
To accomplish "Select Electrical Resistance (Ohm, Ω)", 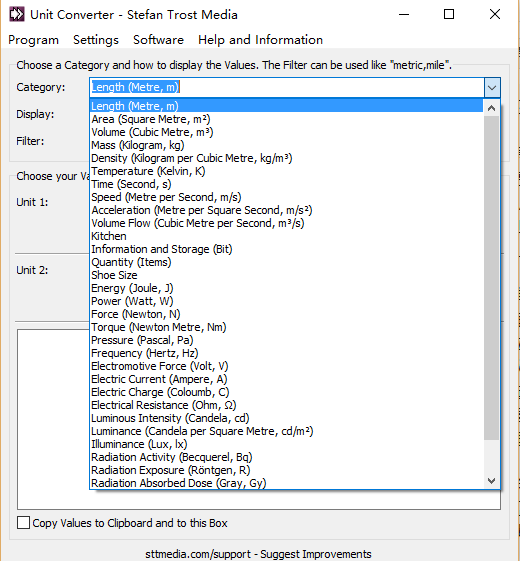I will [x=286, y=405].
